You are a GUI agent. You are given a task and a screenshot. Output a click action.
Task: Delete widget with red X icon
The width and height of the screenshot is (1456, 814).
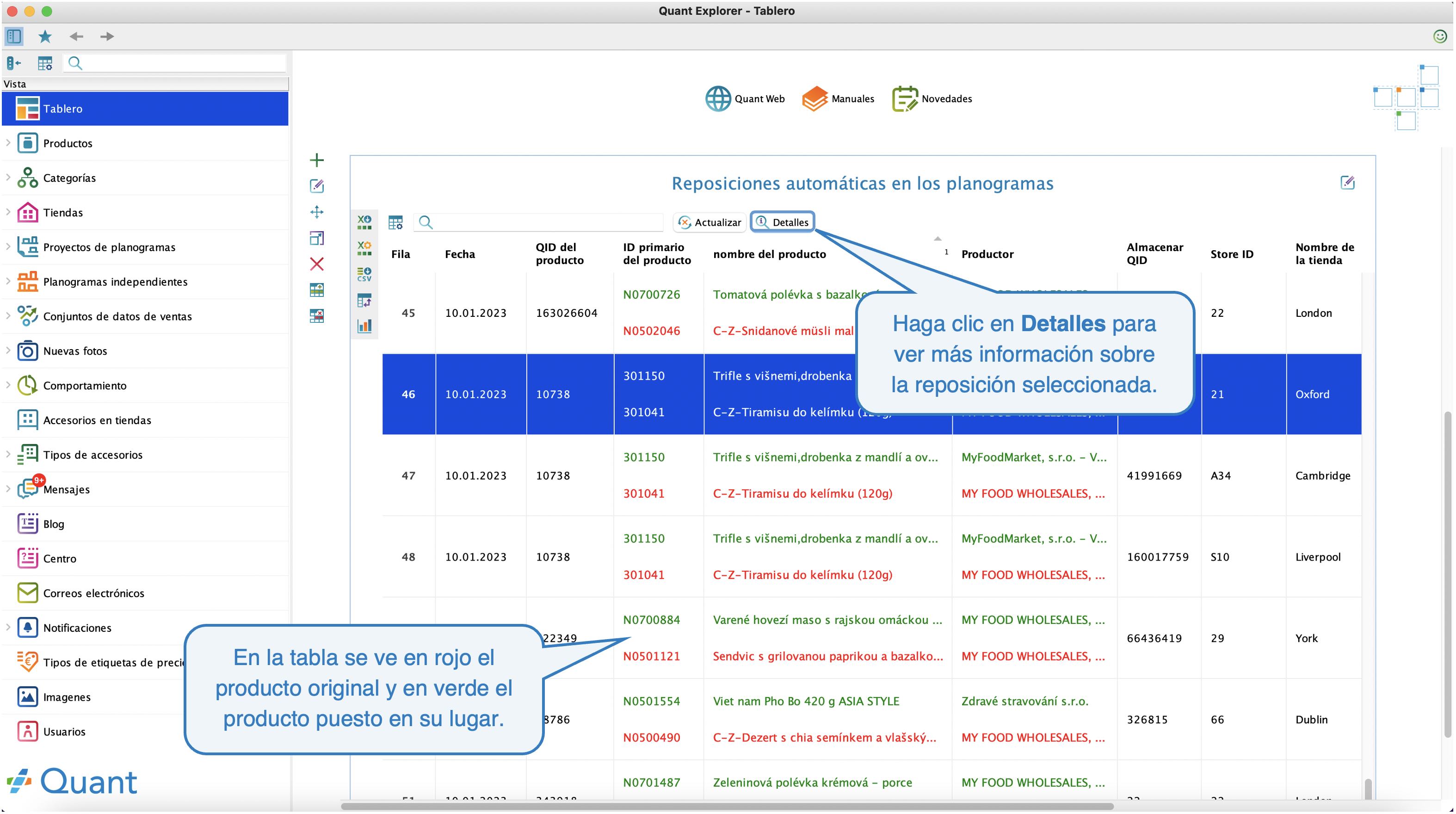[317, 264]
